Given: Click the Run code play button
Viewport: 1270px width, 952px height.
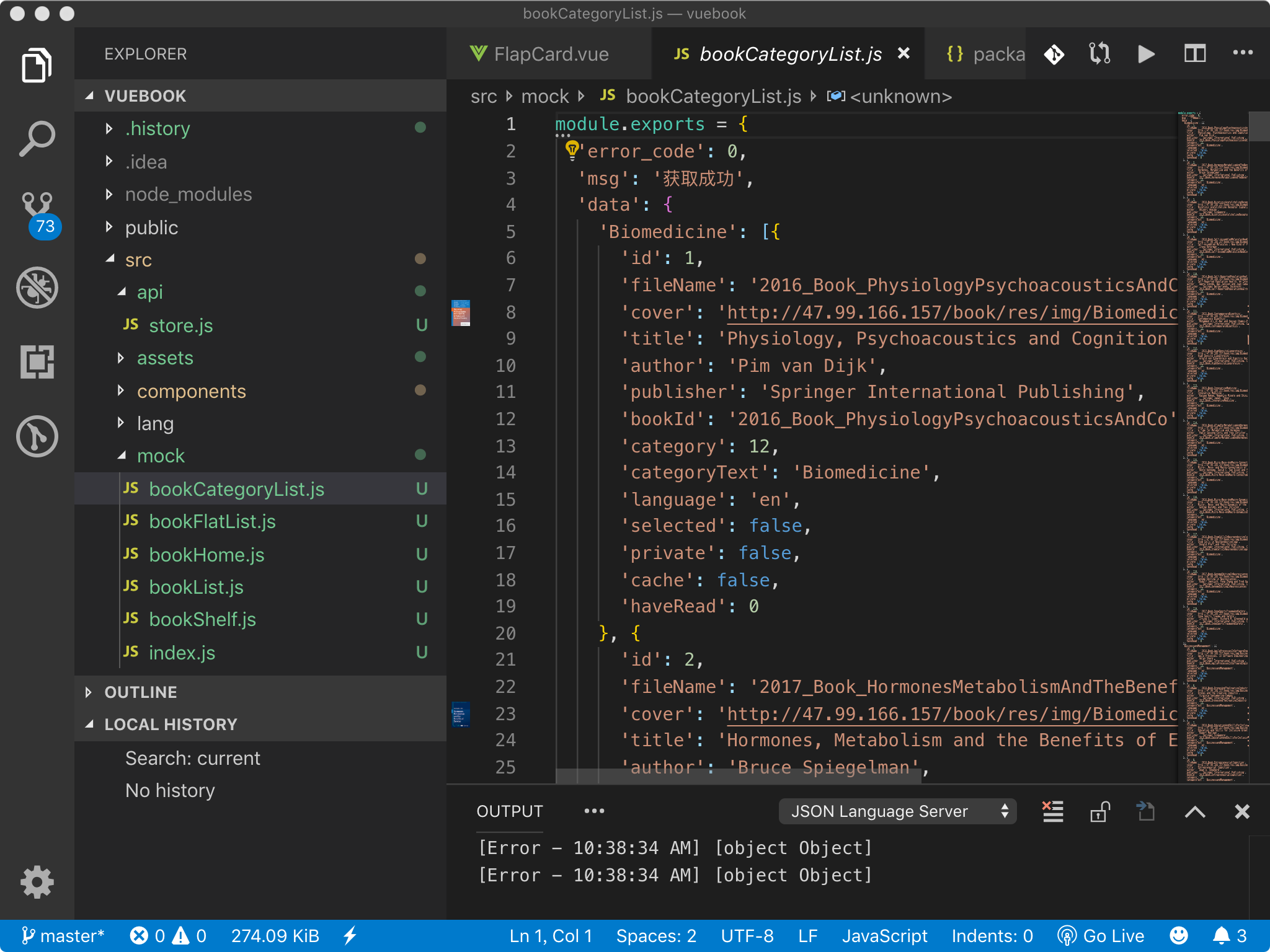Looking at the screenshot, I should pos(1146,54).
